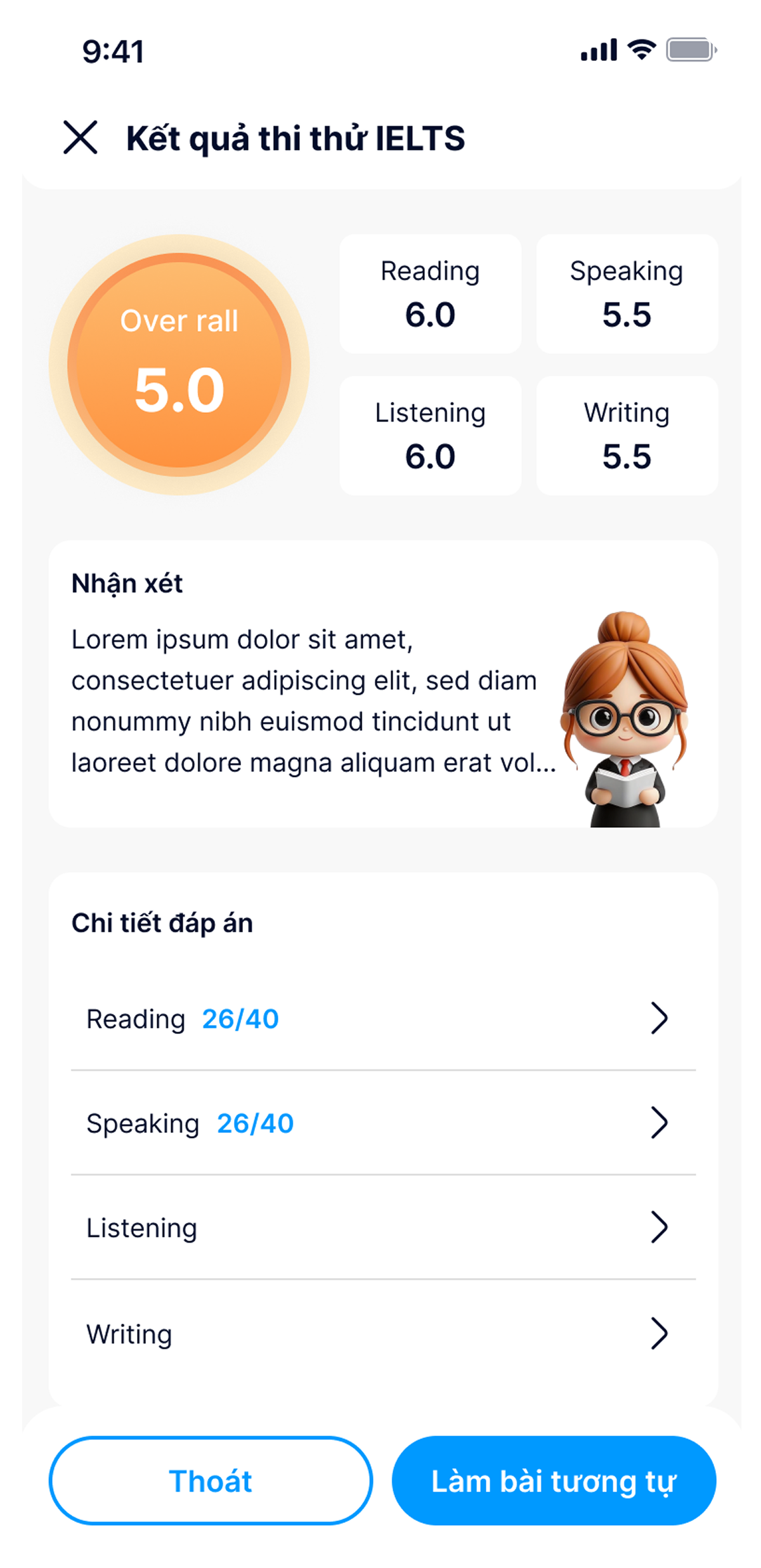Tap the 9:41 clock in status bar

(x=114, y=52)
